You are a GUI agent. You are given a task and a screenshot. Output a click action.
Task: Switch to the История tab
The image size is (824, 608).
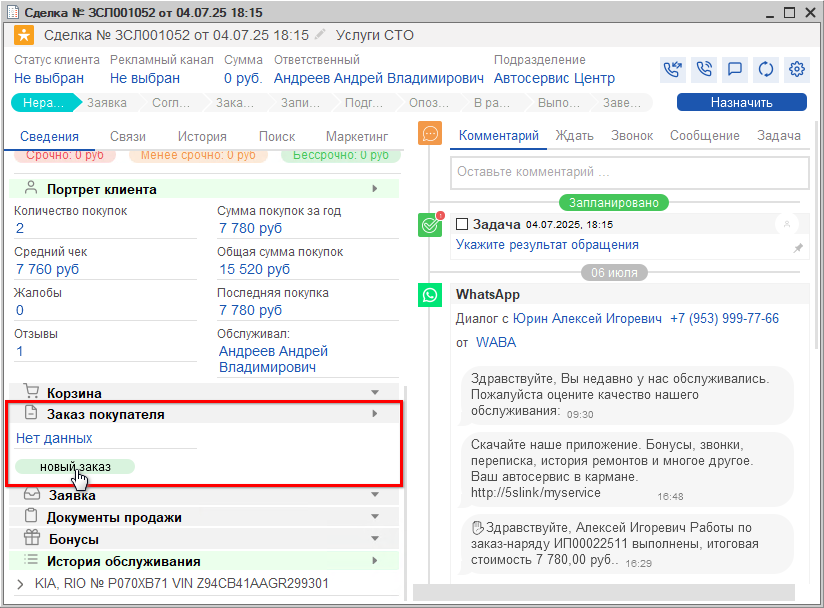(202, 137)
